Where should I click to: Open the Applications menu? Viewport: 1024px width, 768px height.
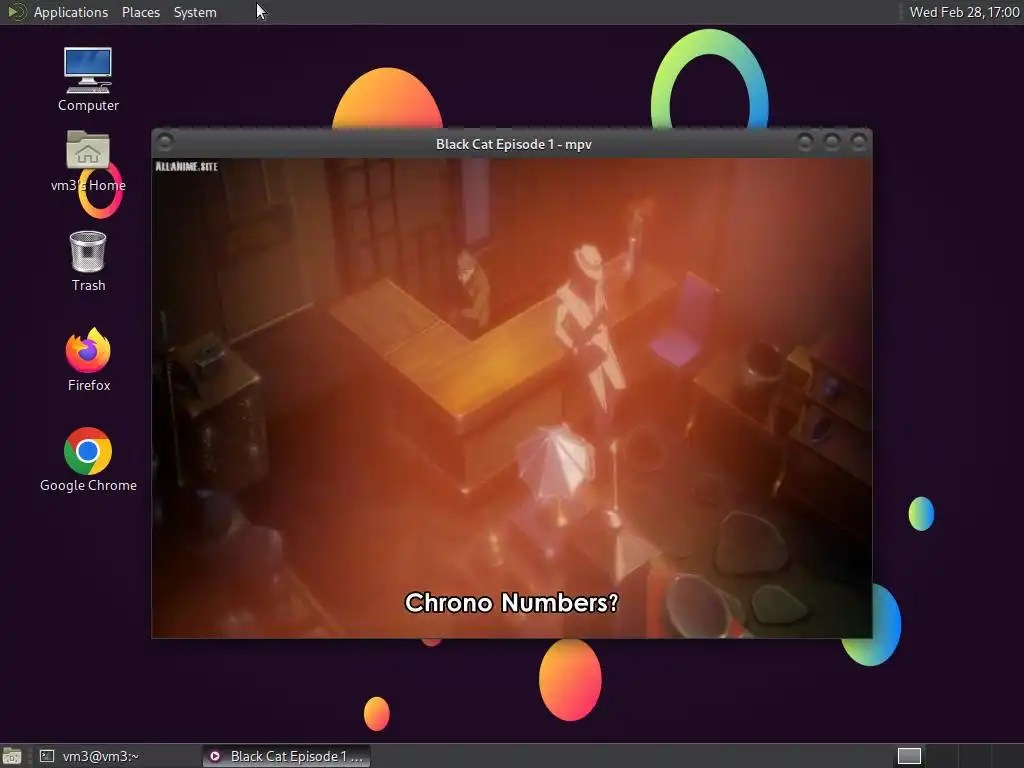[71, 12]
